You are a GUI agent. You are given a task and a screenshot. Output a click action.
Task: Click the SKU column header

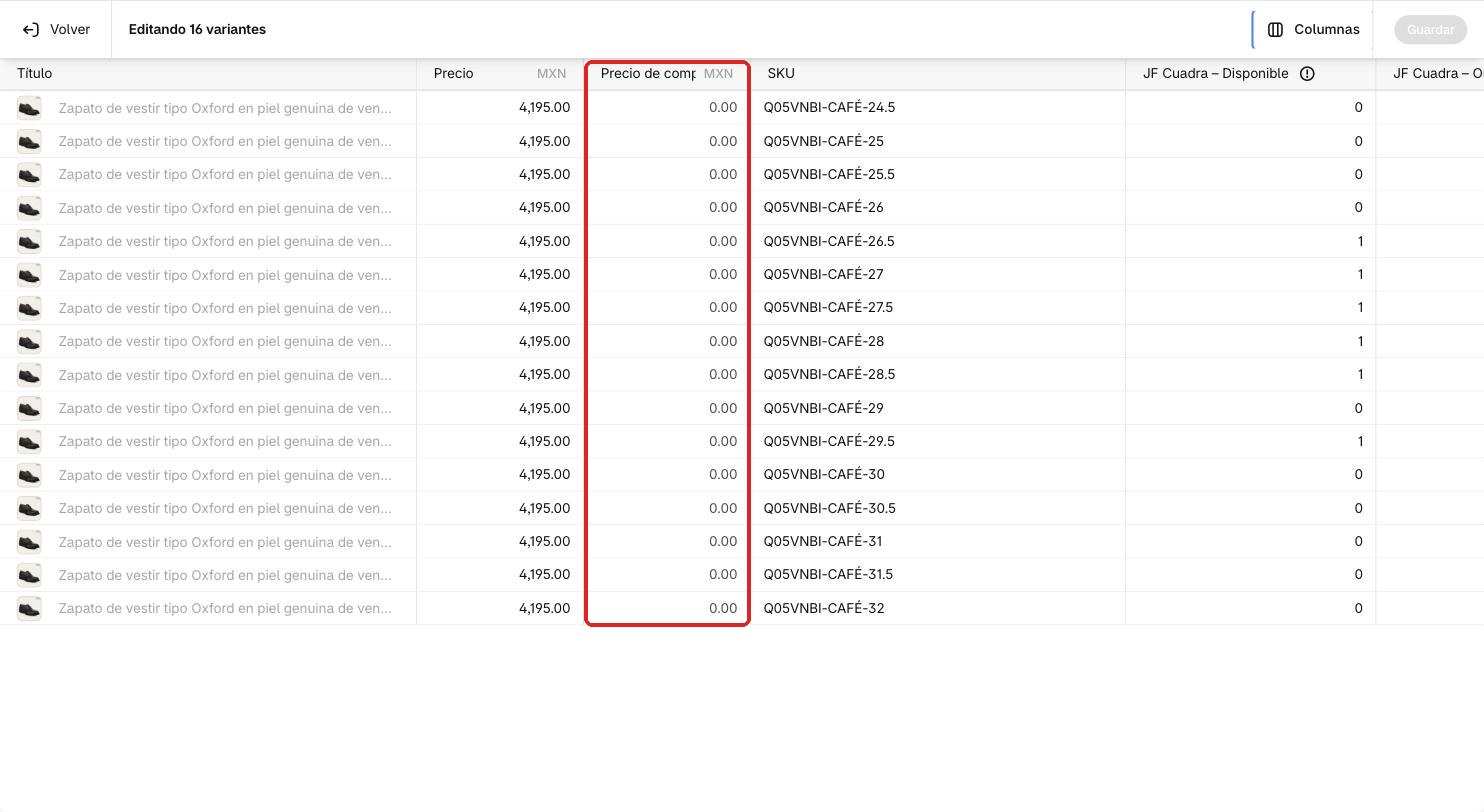coord(938,74)
